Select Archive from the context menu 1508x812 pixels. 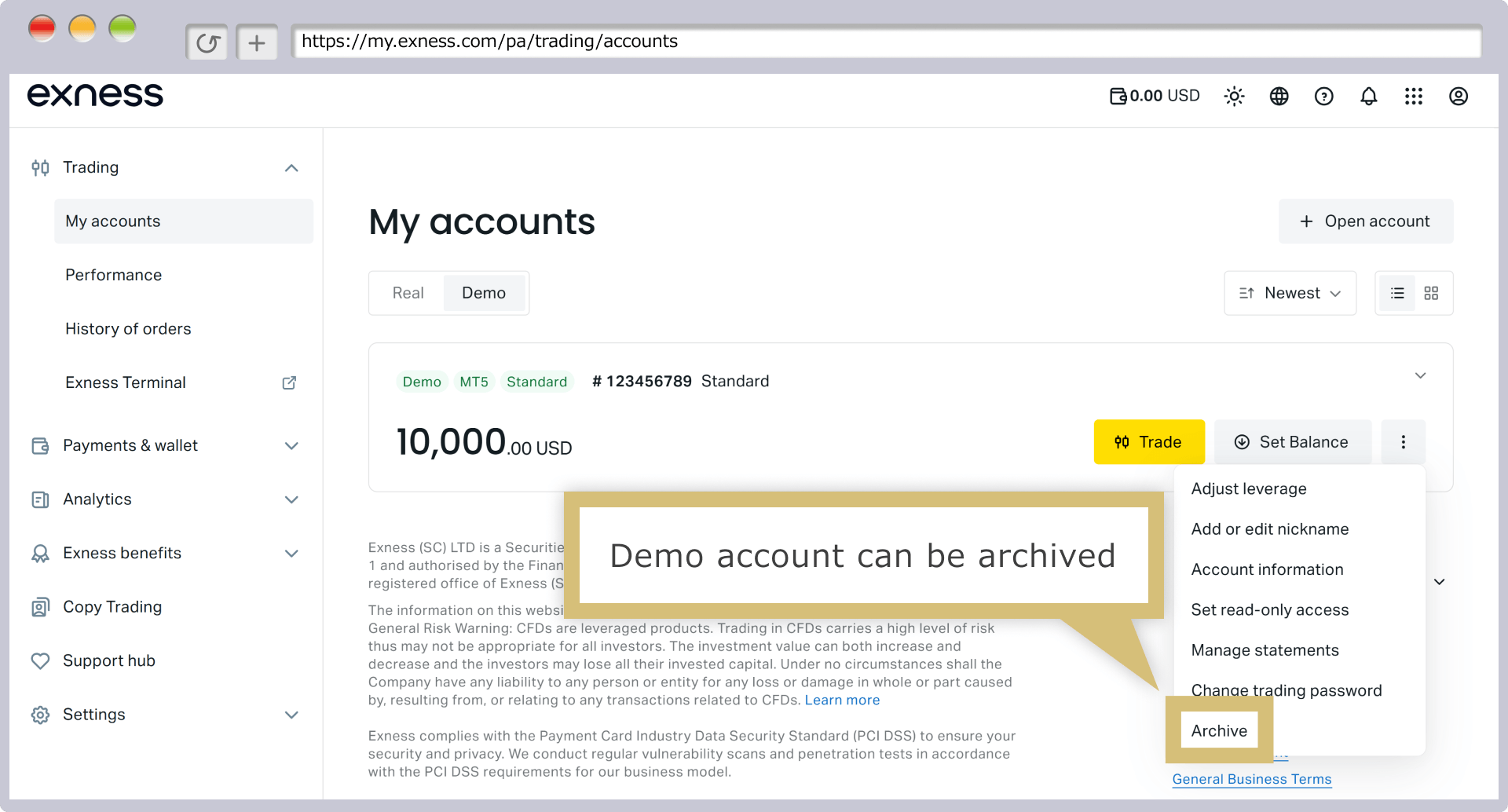point(1219,730)
